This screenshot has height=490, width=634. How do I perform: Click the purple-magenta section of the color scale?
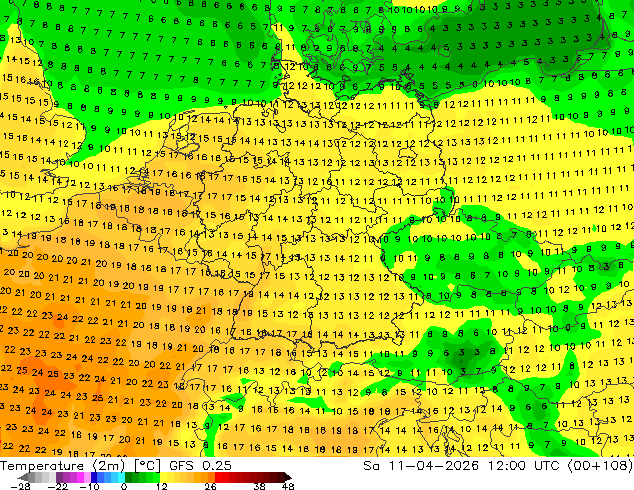73,477
